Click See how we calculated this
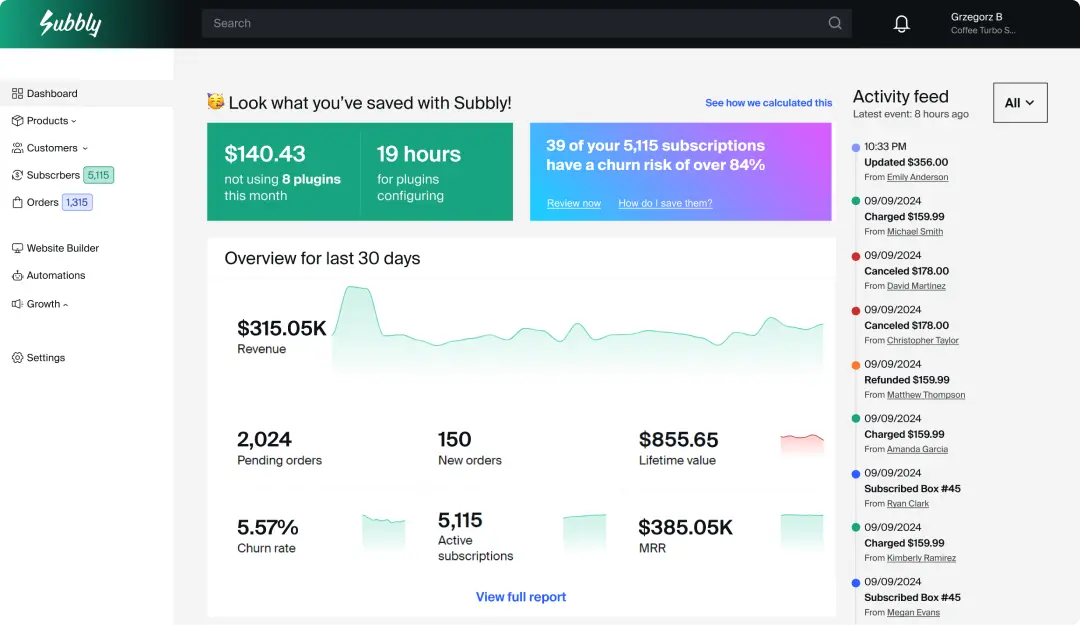The height and width of the screenshot is (625, 1080). 768,103
